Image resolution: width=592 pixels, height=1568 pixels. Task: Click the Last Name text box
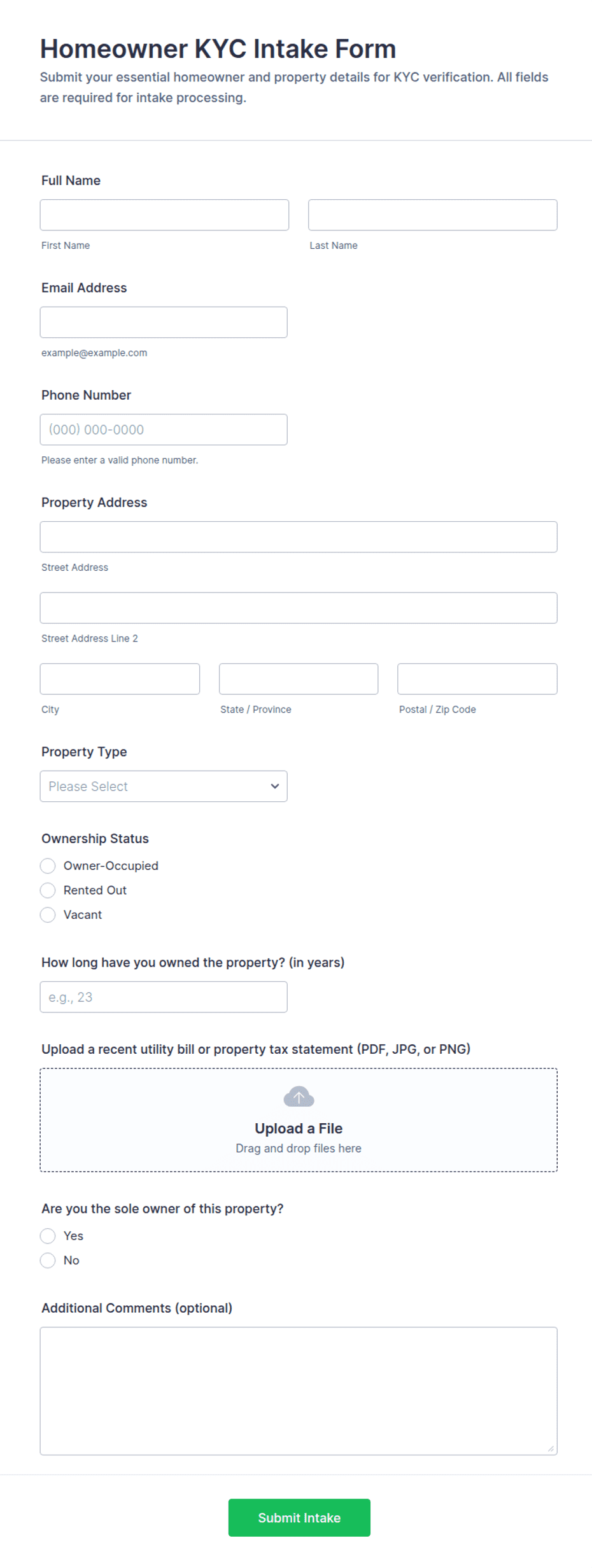433,215
